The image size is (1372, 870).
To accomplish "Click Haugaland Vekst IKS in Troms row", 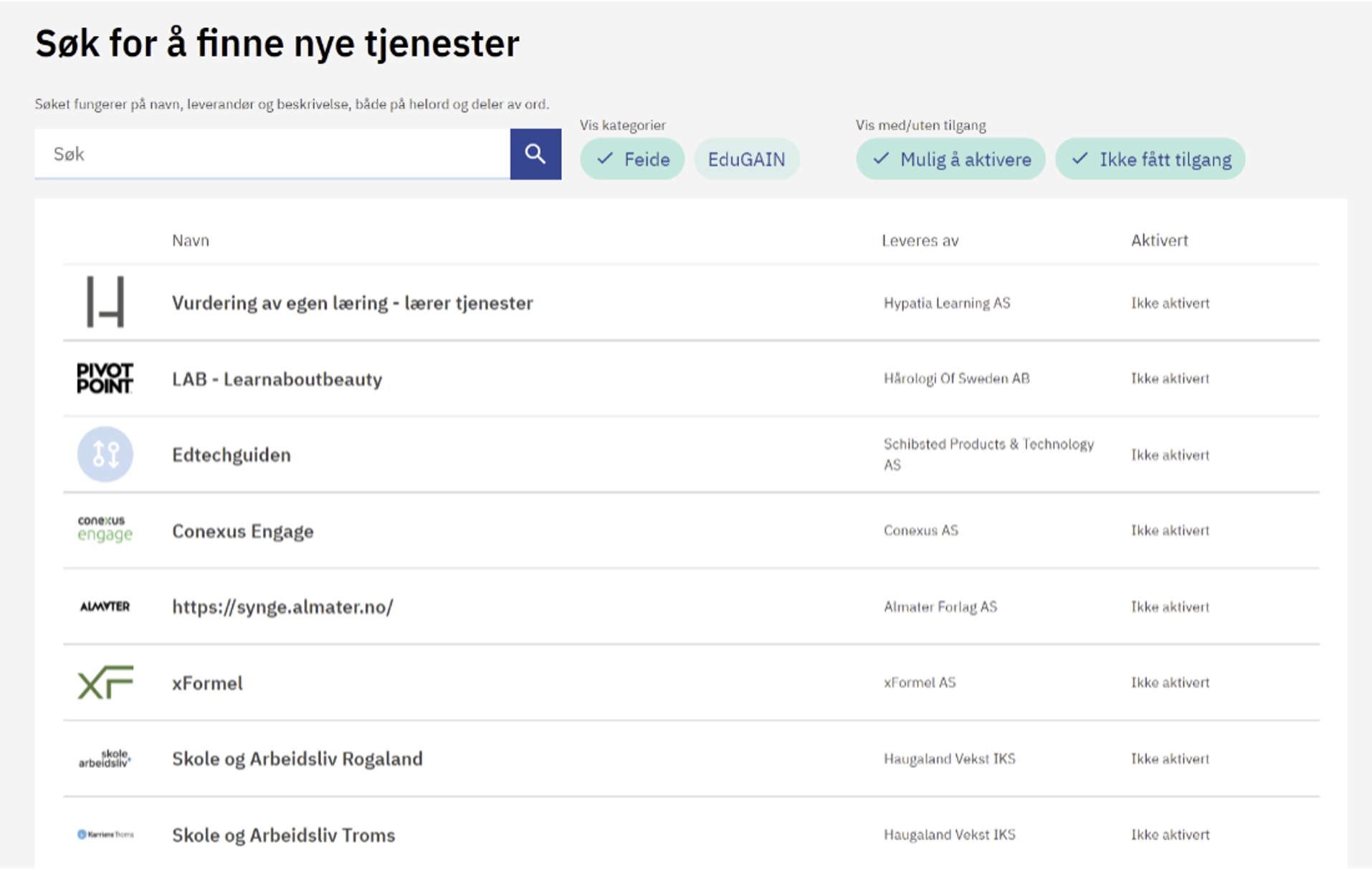I will coord(950,834).
